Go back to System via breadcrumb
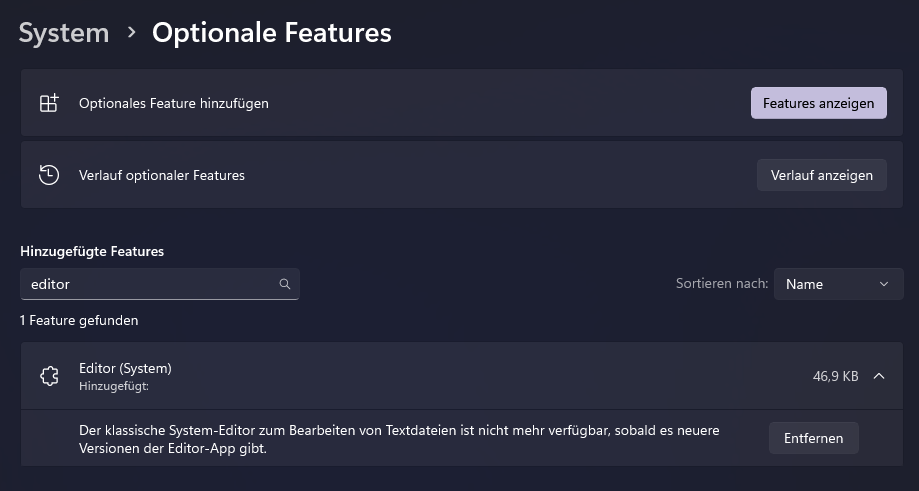Image resolution: width=919 pixels, height=491 pixels. coord(64,33)
